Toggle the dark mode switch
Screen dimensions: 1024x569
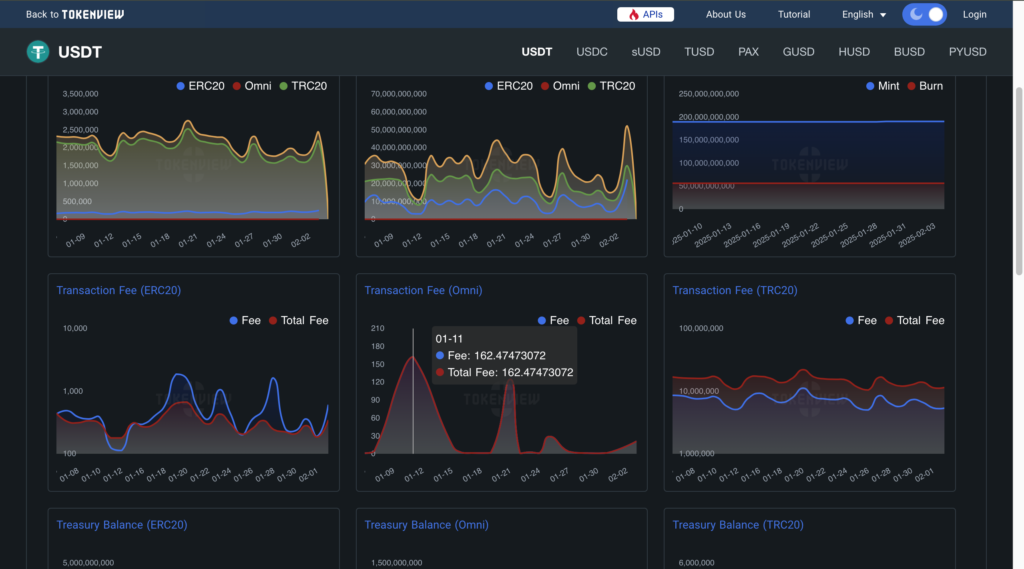pos(924,14)
